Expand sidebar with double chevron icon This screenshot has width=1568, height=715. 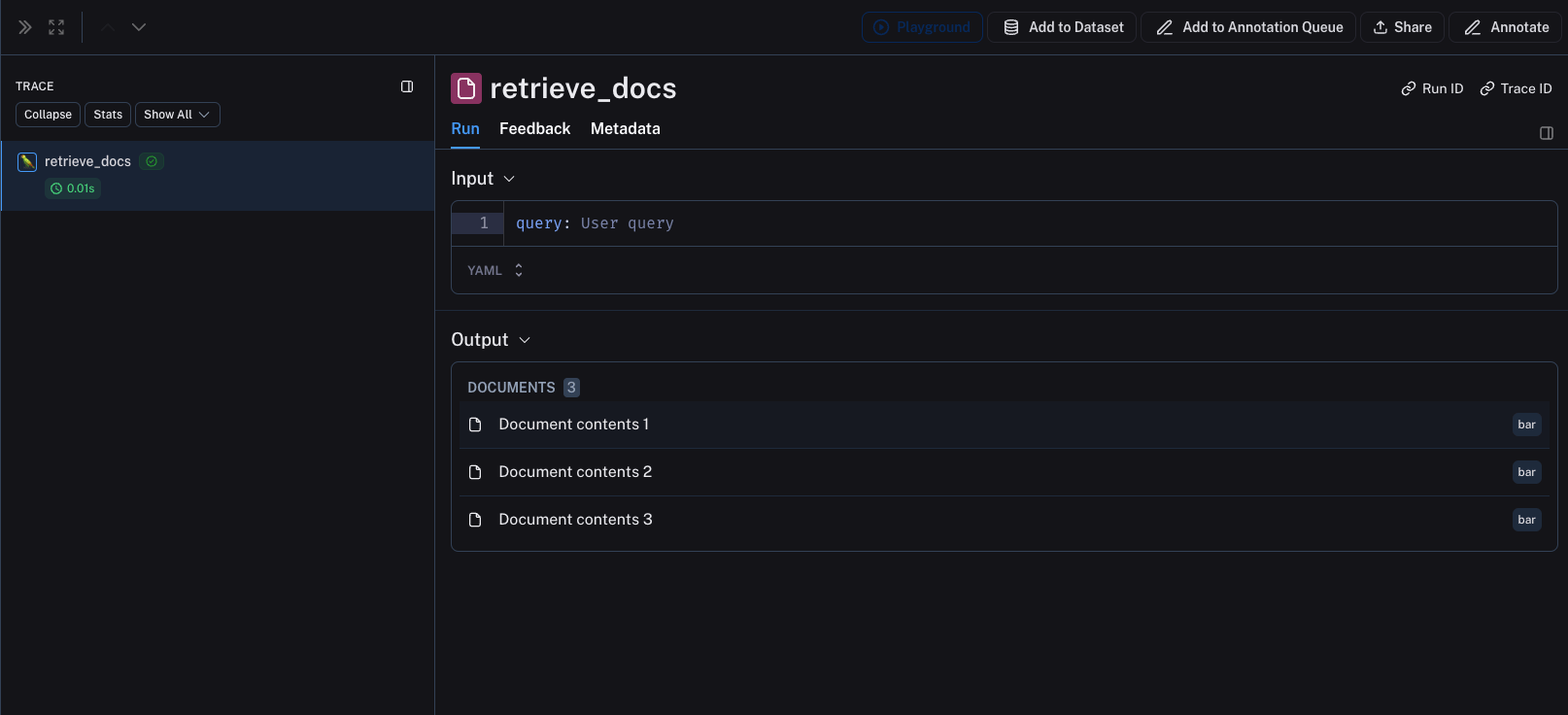[x=25, y=27]
